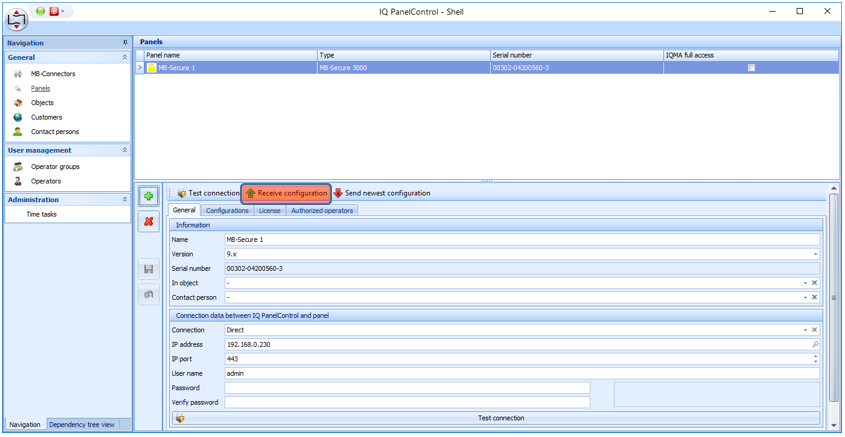This screenshot has height=437, width=845.
Task: Click the IQMA full access column header
Action: [x=751, y=55]
